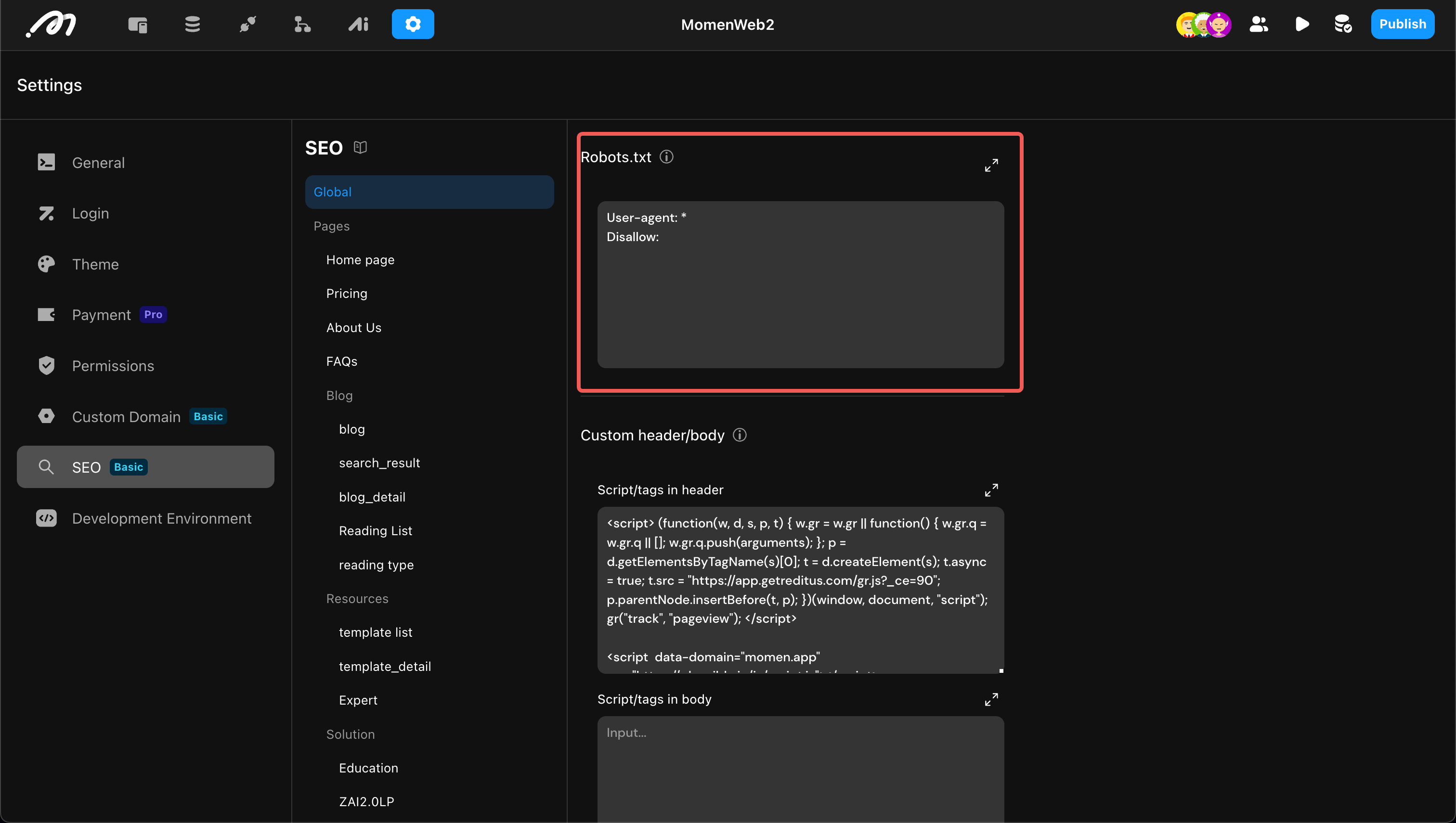The image size is (1456, 823).
Task: Select ZAI2.0LP page
Action: (x=366, y=801)
